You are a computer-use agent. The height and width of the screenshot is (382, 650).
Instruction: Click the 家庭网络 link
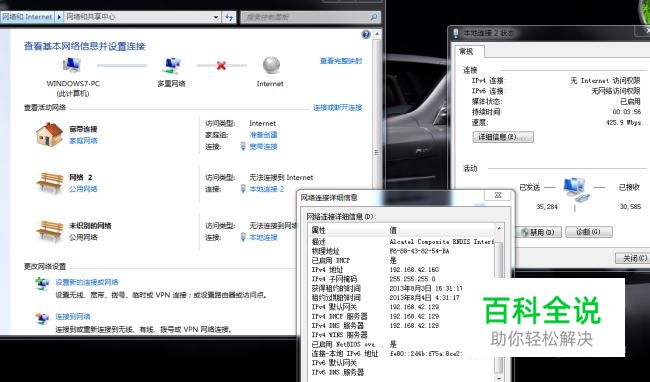83,141
